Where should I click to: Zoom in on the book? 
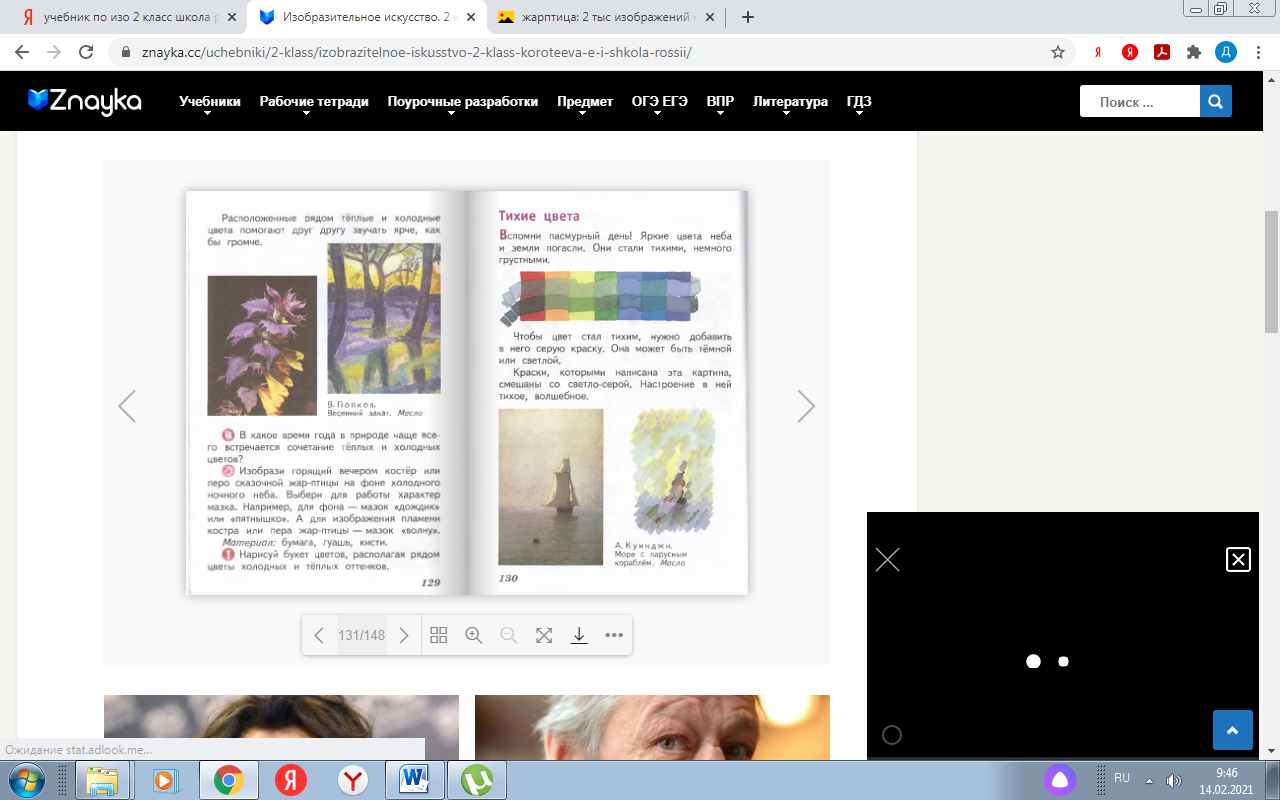474,635
